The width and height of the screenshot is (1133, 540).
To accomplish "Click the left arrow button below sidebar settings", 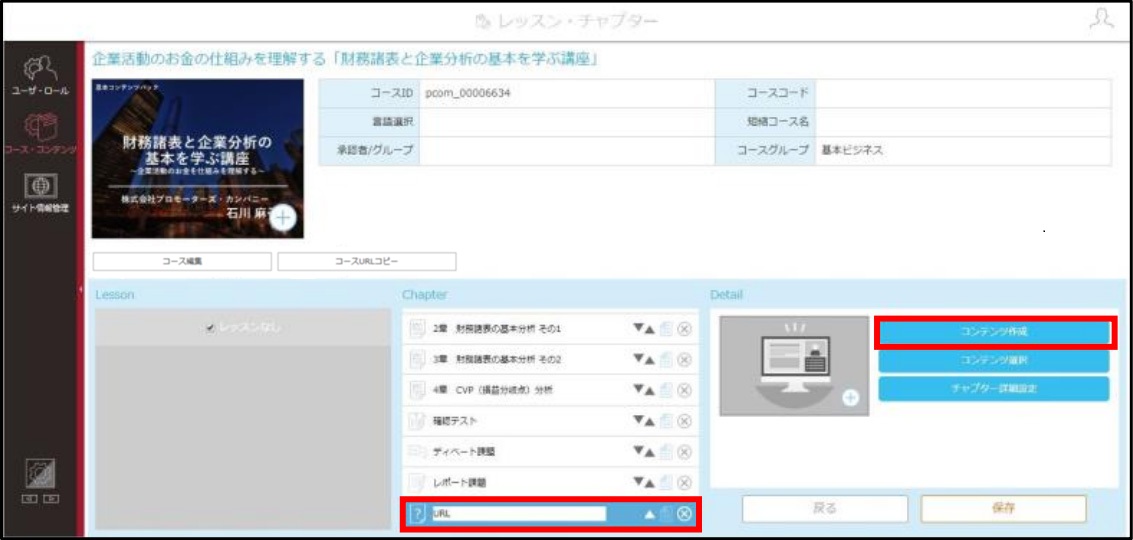I will (30, 499).
